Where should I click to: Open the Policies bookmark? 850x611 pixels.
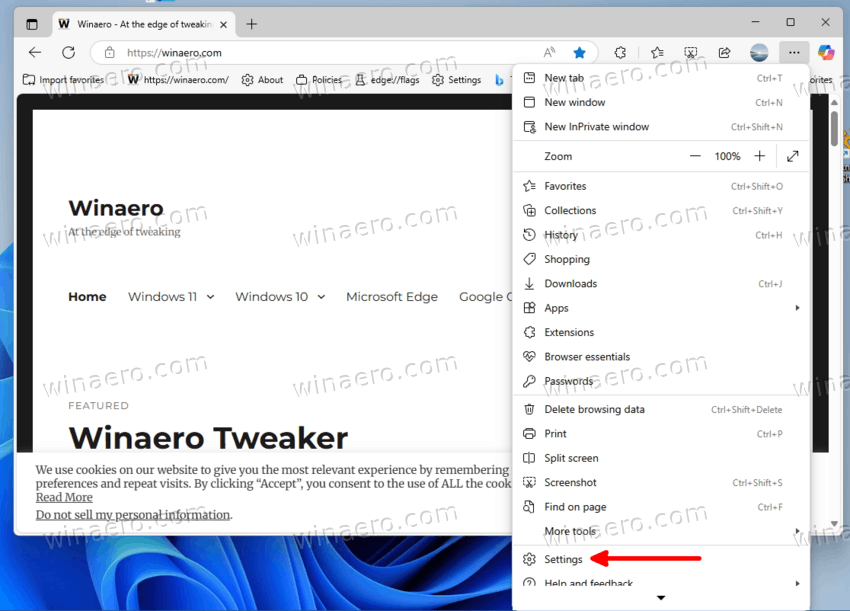pos(319,80)
